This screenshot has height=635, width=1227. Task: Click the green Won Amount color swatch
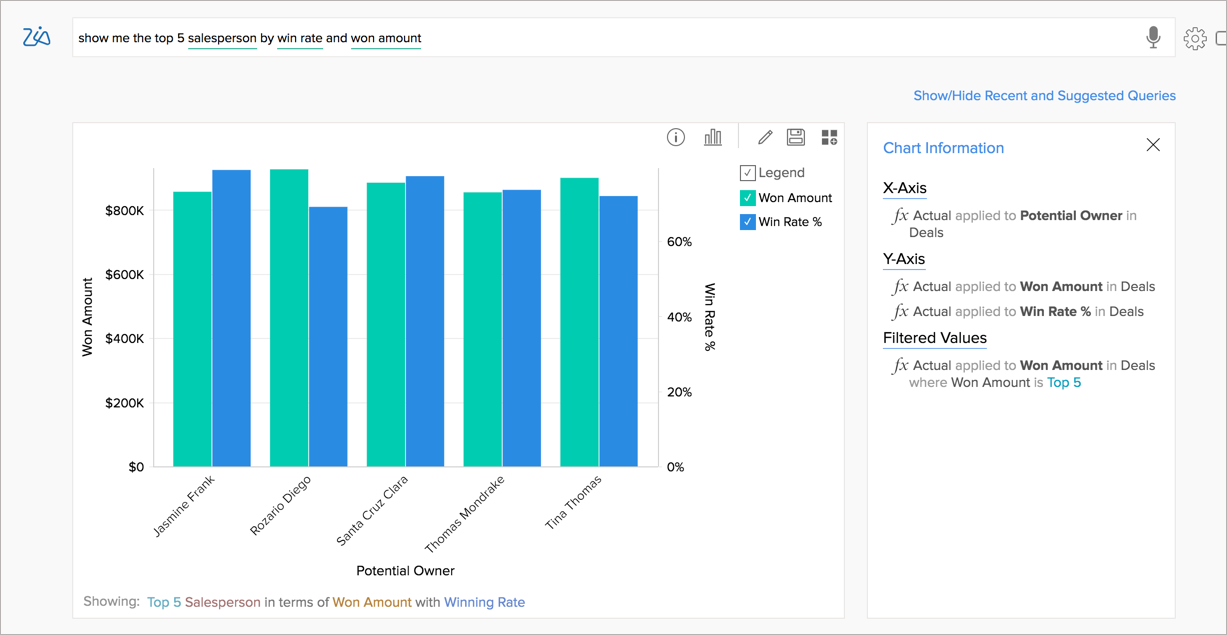(749, 197)
